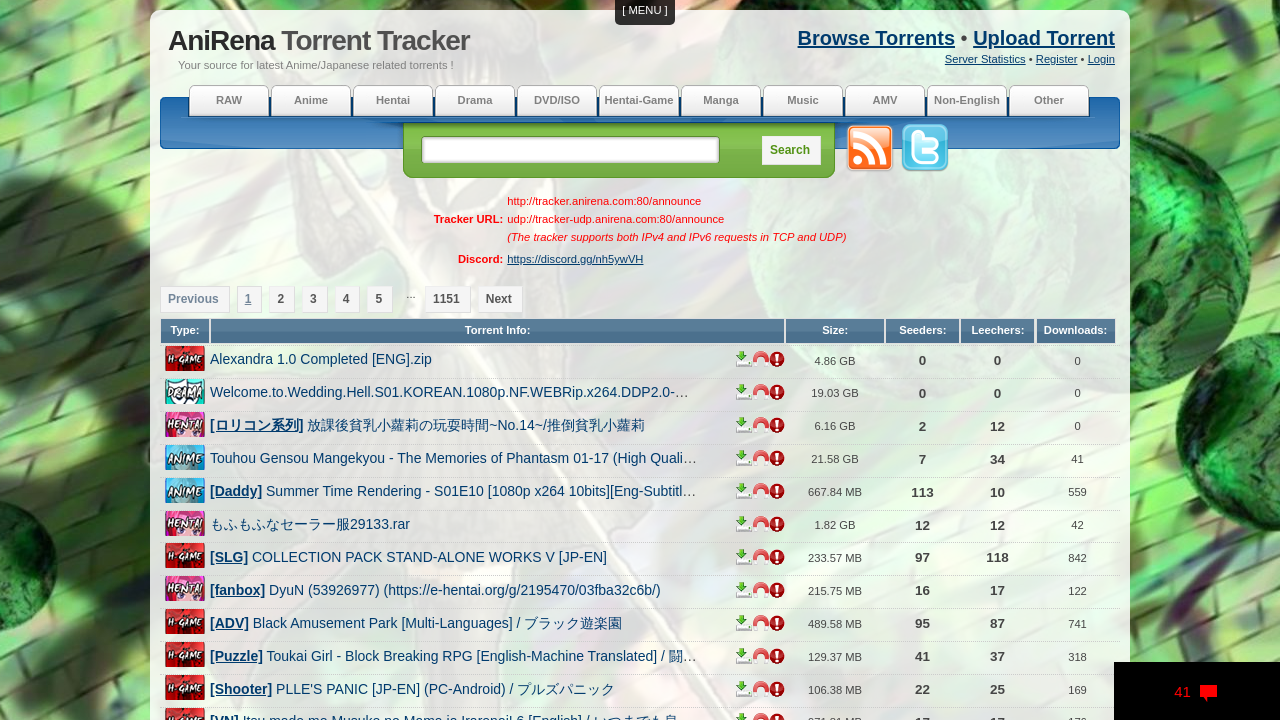Open the Server Statistics link

coord(985,59)
